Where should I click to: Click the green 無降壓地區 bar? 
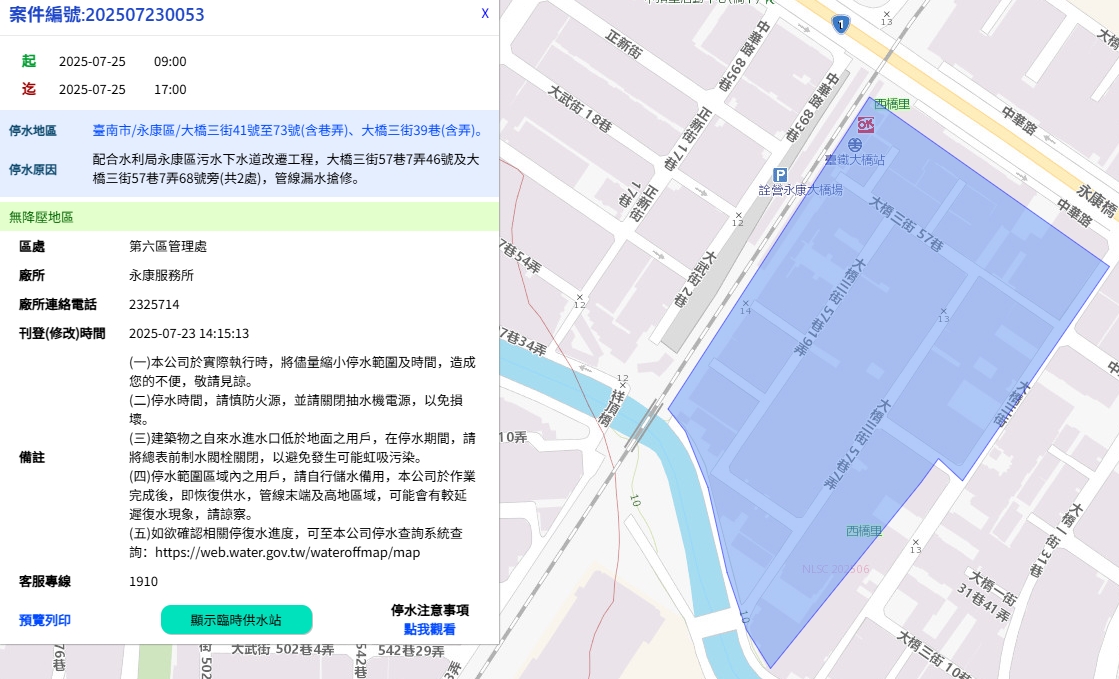point(249,217)
